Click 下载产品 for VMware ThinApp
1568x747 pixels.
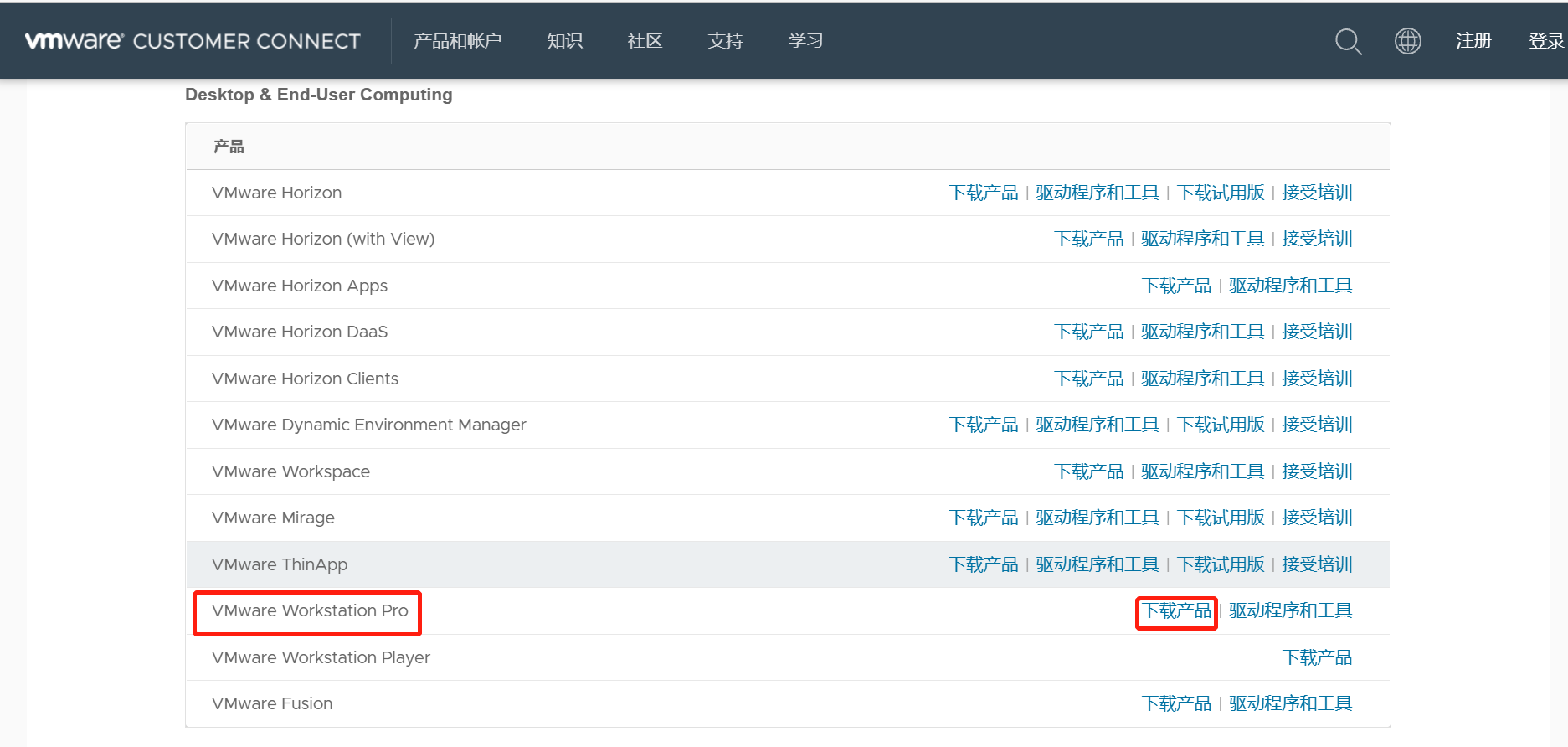point(984,564)
